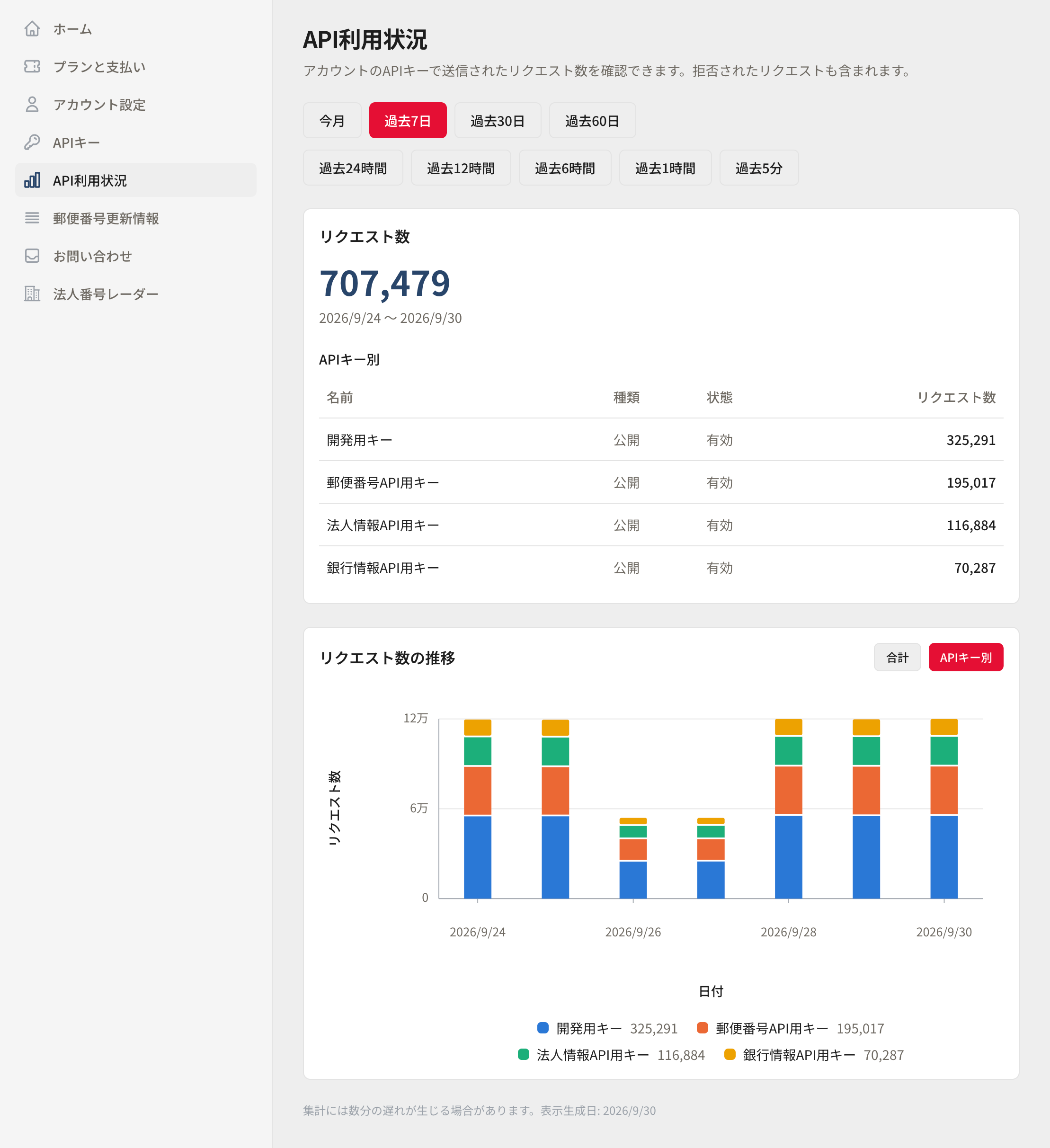The height and width of the screenshot is (1148, 1050).
Task: Click the 70,287 value in table
Action: [x=975, y=568]
